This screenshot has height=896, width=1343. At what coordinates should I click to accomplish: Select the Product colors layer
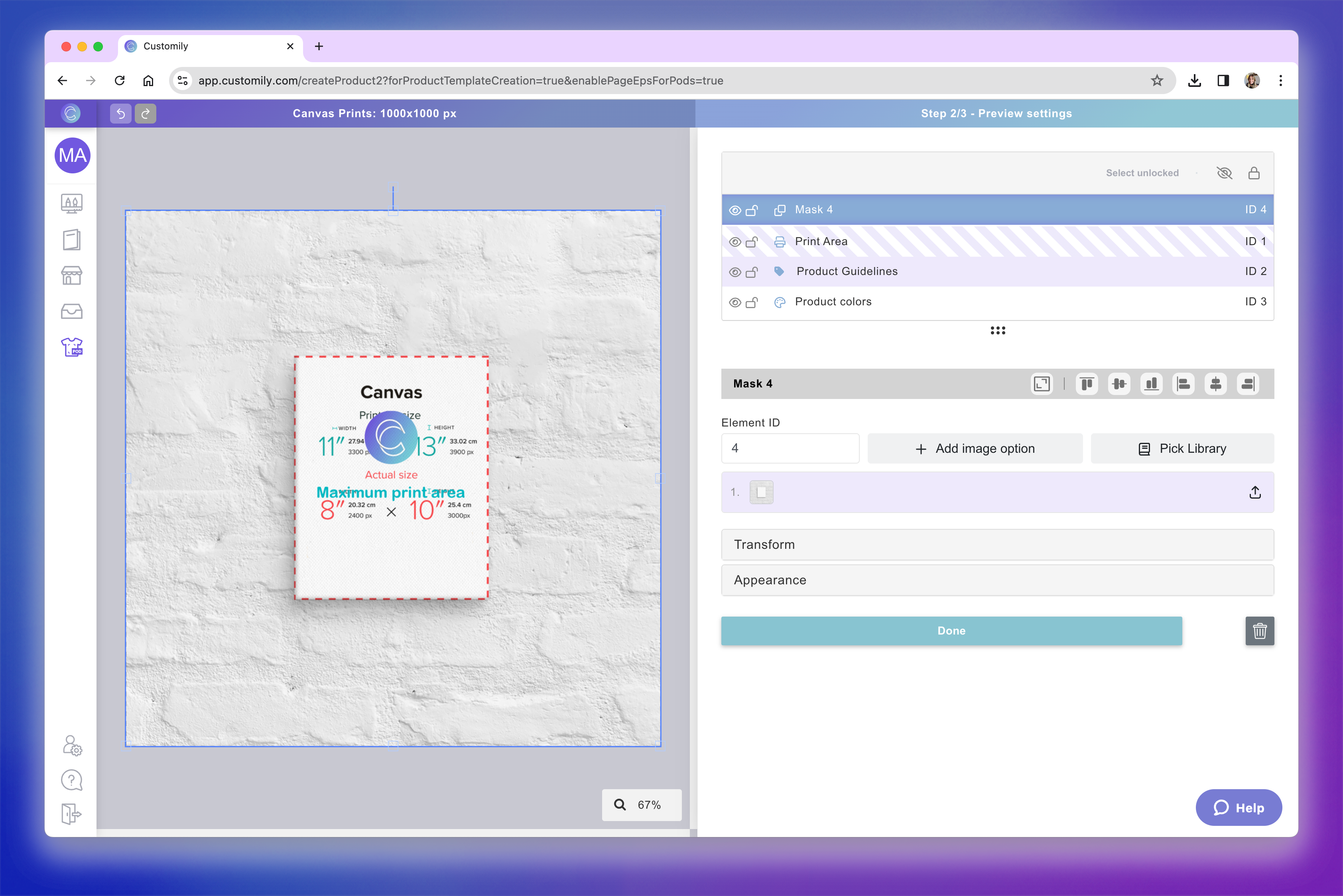(x=833, y=302)
